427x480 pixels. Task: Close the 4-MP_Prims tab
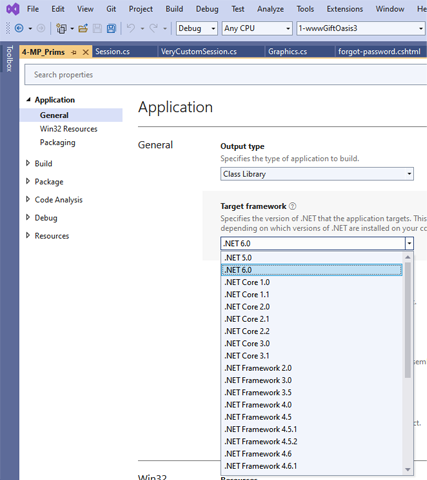tap(86, 52)
